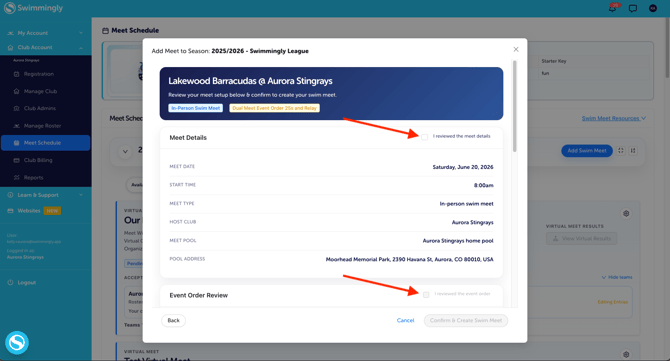This screenshot has width=670, height=361.
Task: Click Confirm & Create Swim Meet button
Action: (466, 320)
